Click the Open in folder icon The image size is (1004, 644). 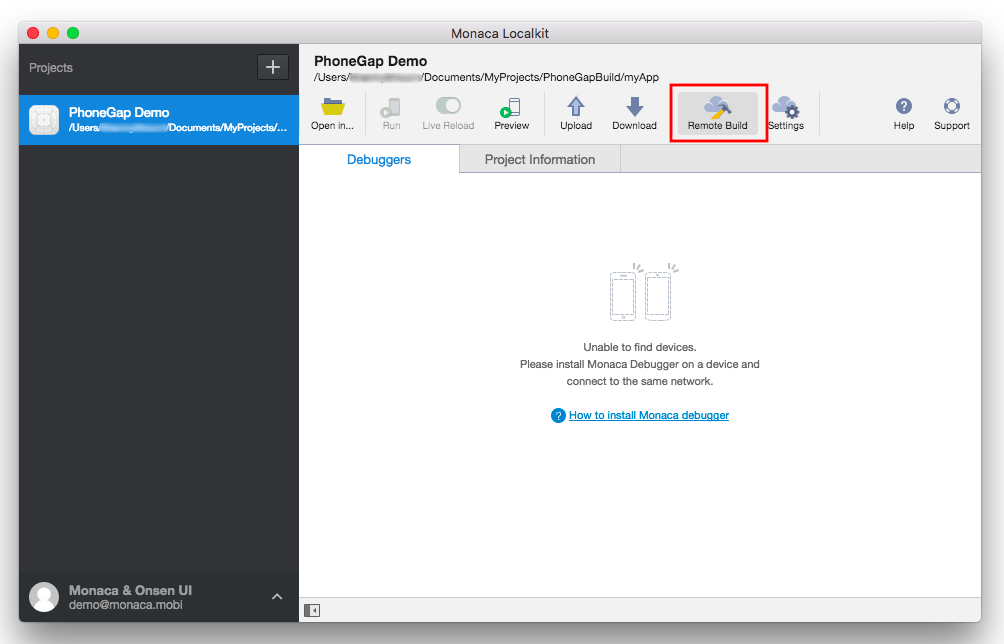332,108
